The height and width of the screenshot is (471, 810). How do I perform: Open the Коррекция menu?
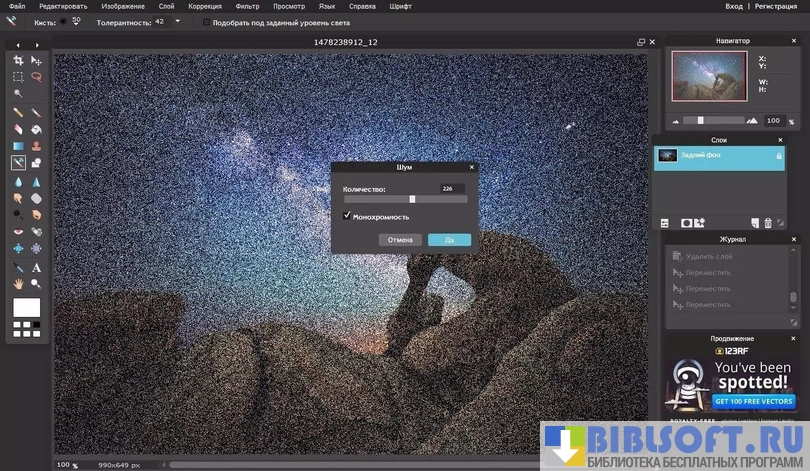click(205, 6)
